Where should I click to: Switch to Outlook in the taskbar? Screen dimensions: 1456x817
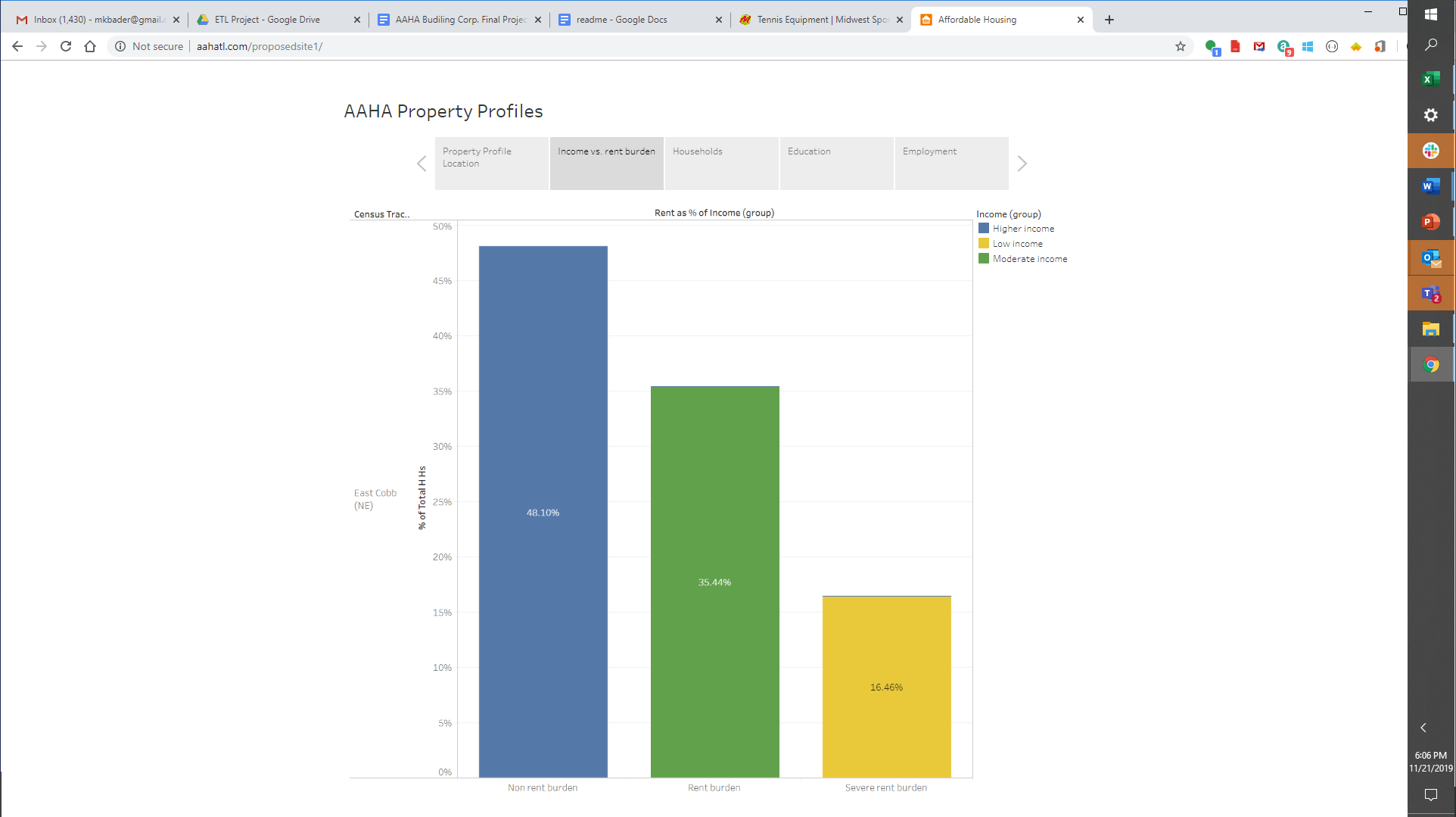1431,258
